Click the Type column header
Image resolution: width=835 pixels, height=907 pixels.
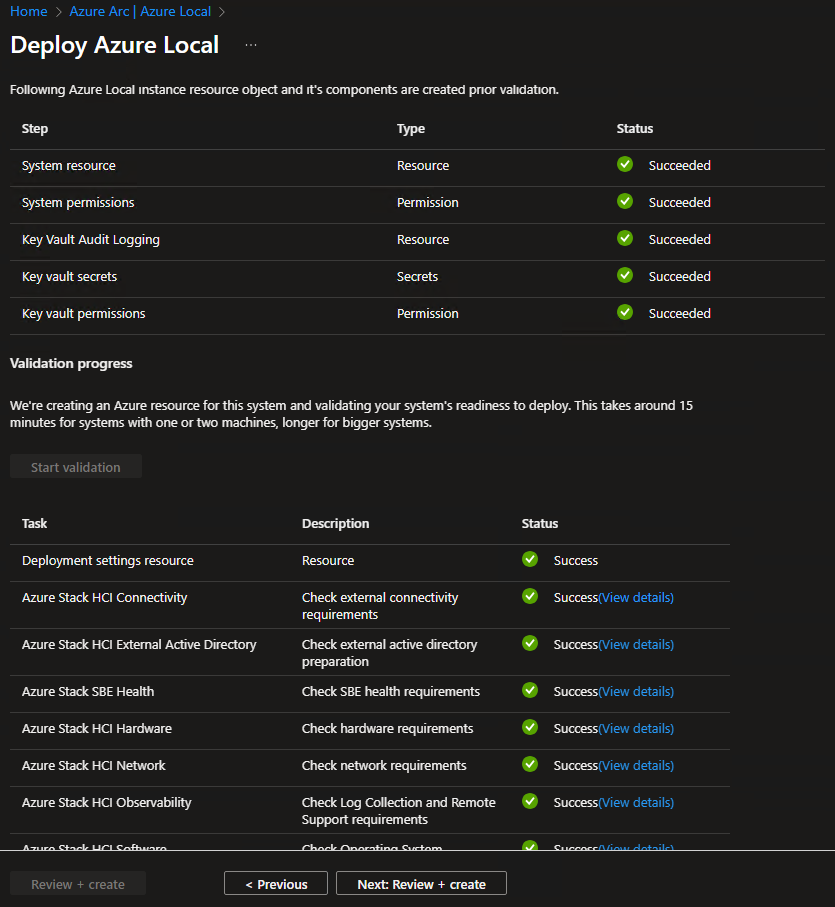411,128
